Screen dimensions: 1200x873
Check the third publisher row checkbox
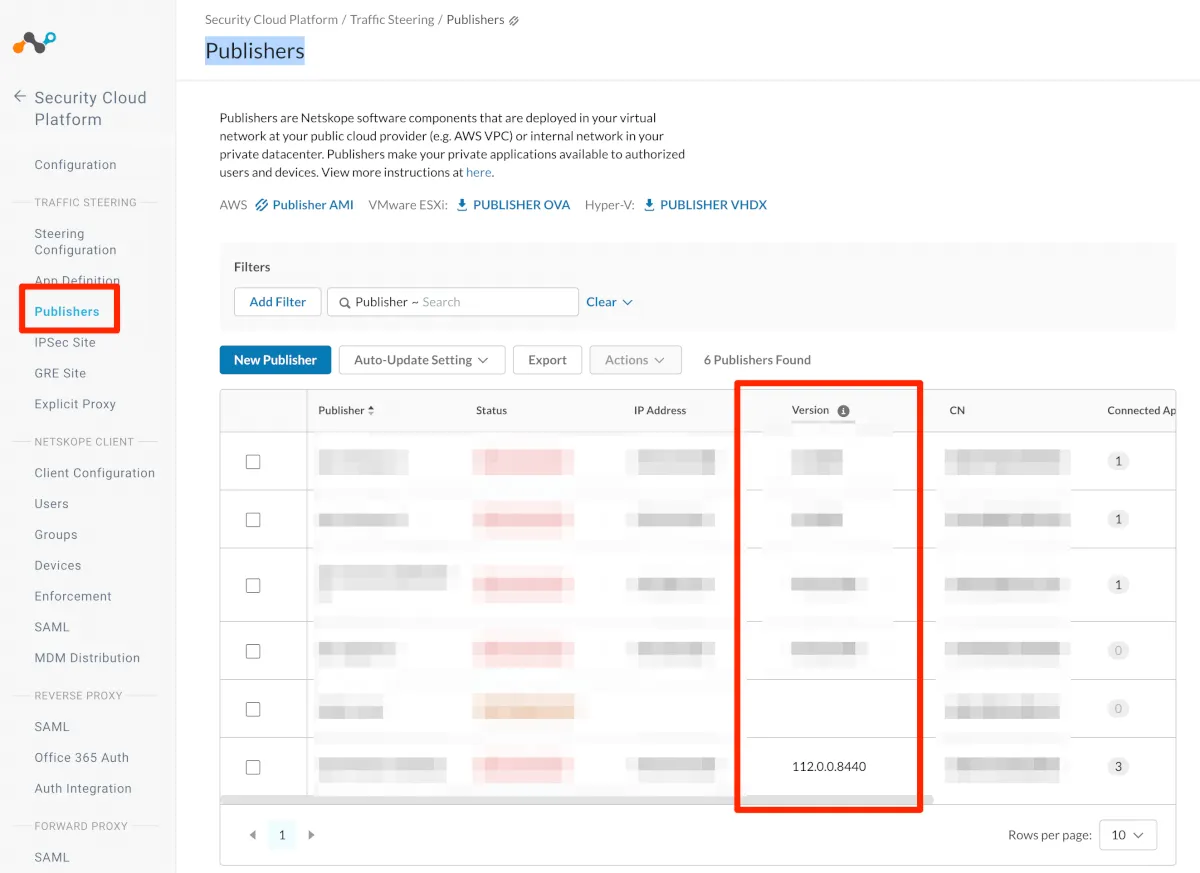[253, 585]
